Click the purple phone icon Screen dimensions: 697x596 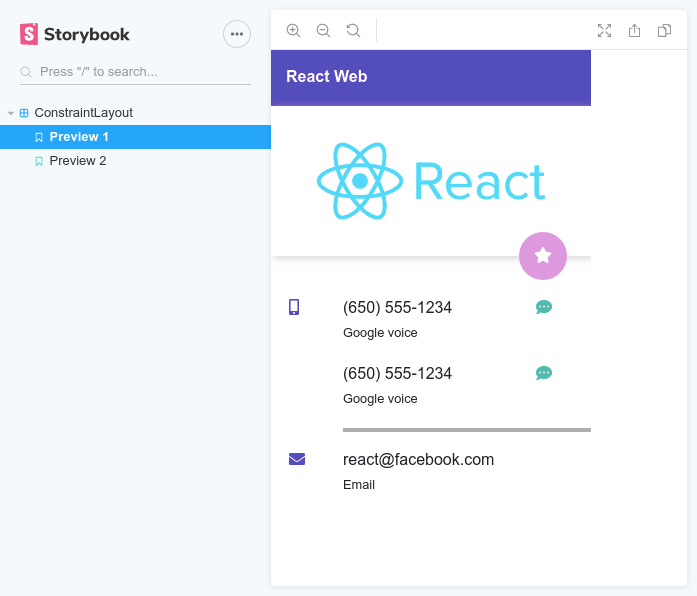pos(294,307)
